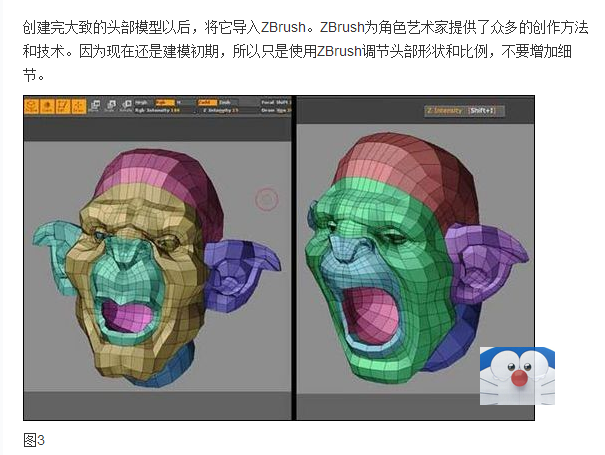Select the gray Move tool icon
Viewport: 605px width, 455px height.
[x=95, y=105]
